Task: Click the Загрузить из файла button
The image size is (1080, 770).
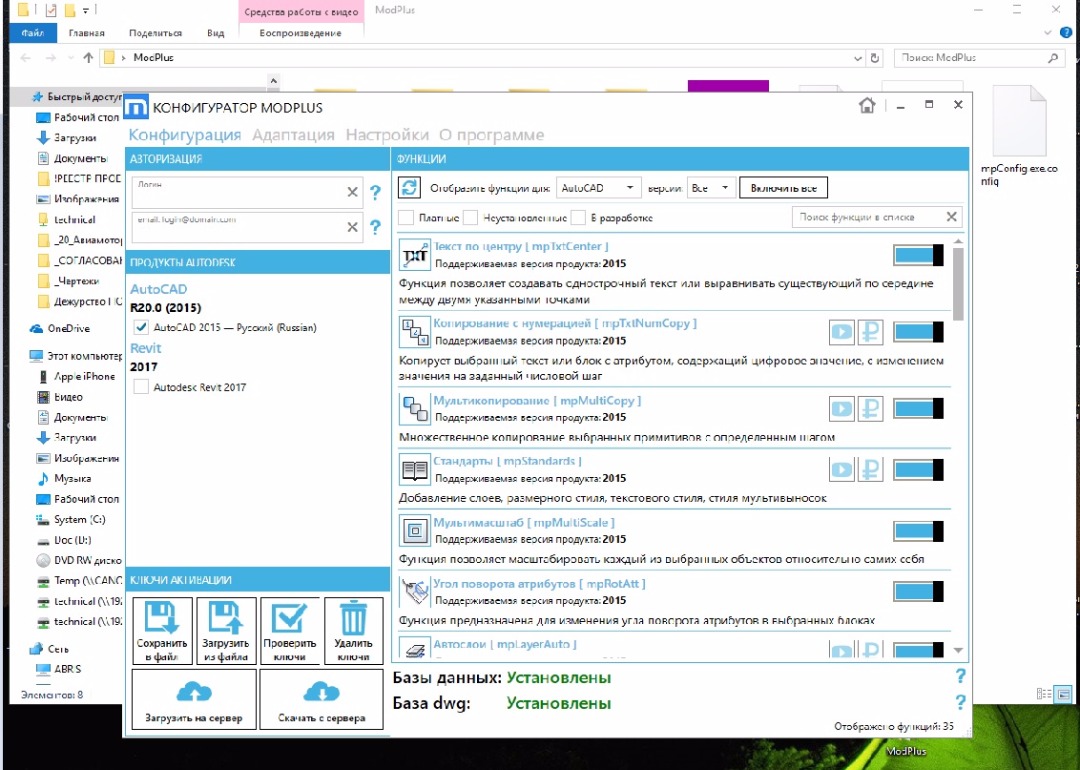Action: pos(226,631)
